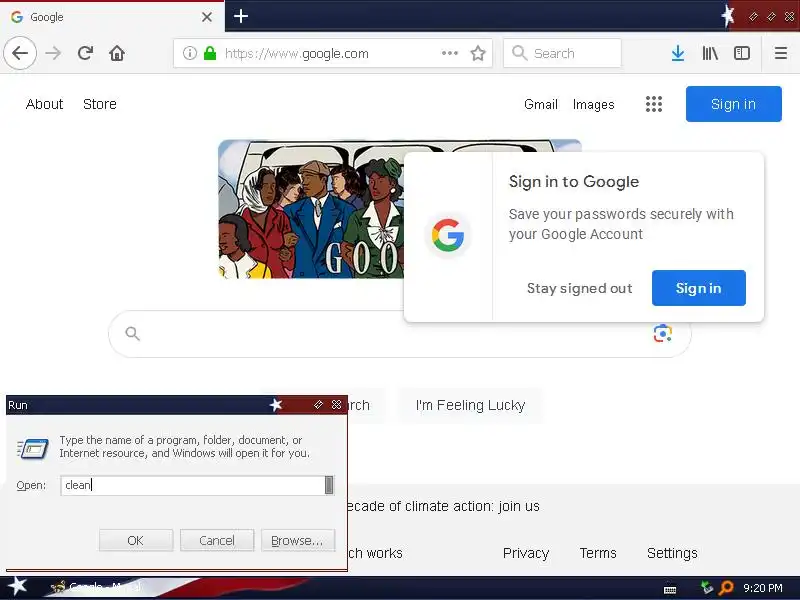Open the Downloads arrow in toolbar
Image resolution: width=800 pixels, height=600 pixels.
pos(678,53)
